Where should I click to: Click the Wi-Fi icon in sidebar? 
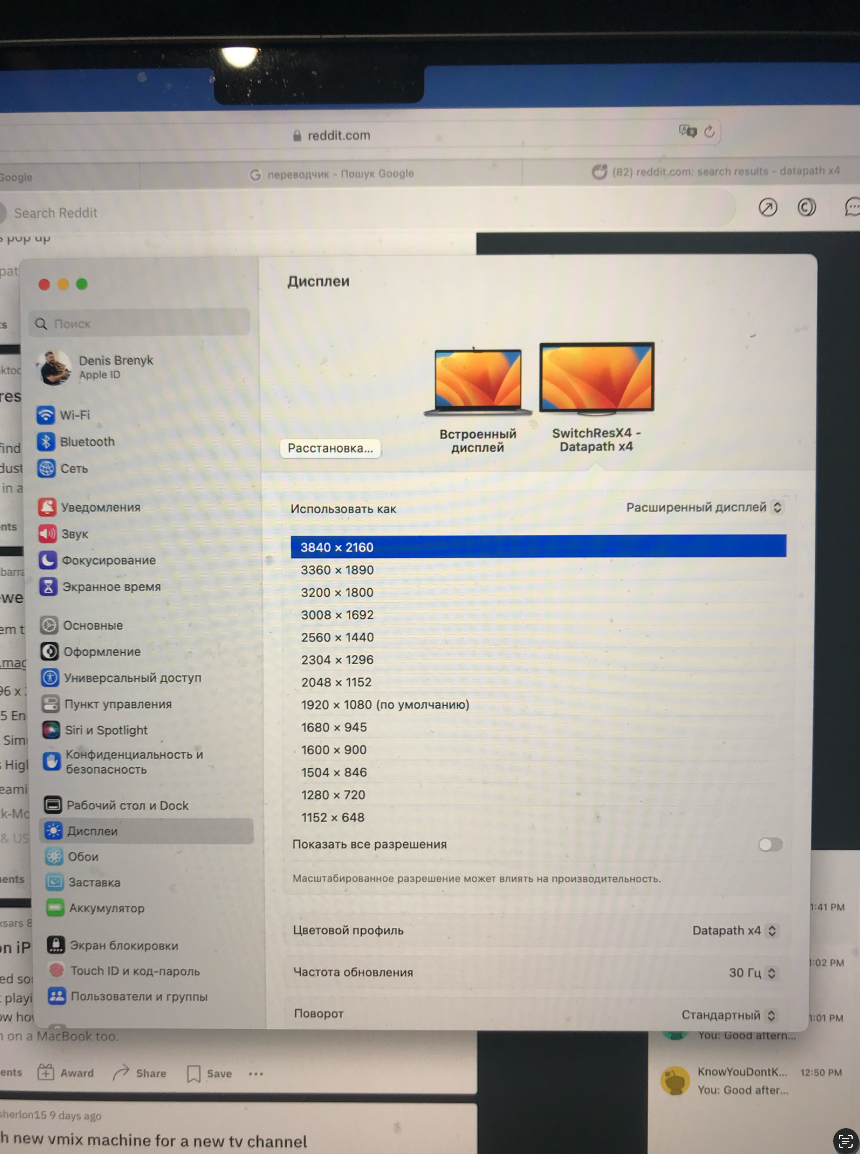46,415
